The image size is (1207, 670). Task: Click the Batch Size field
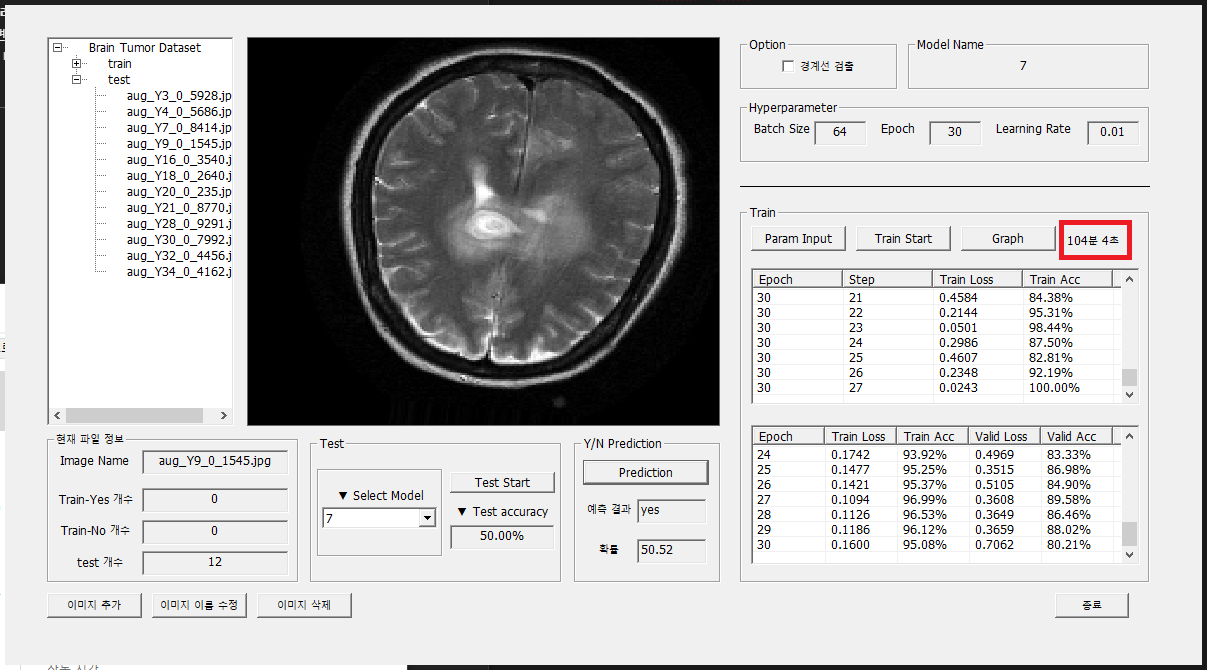[x=840, y=132]
